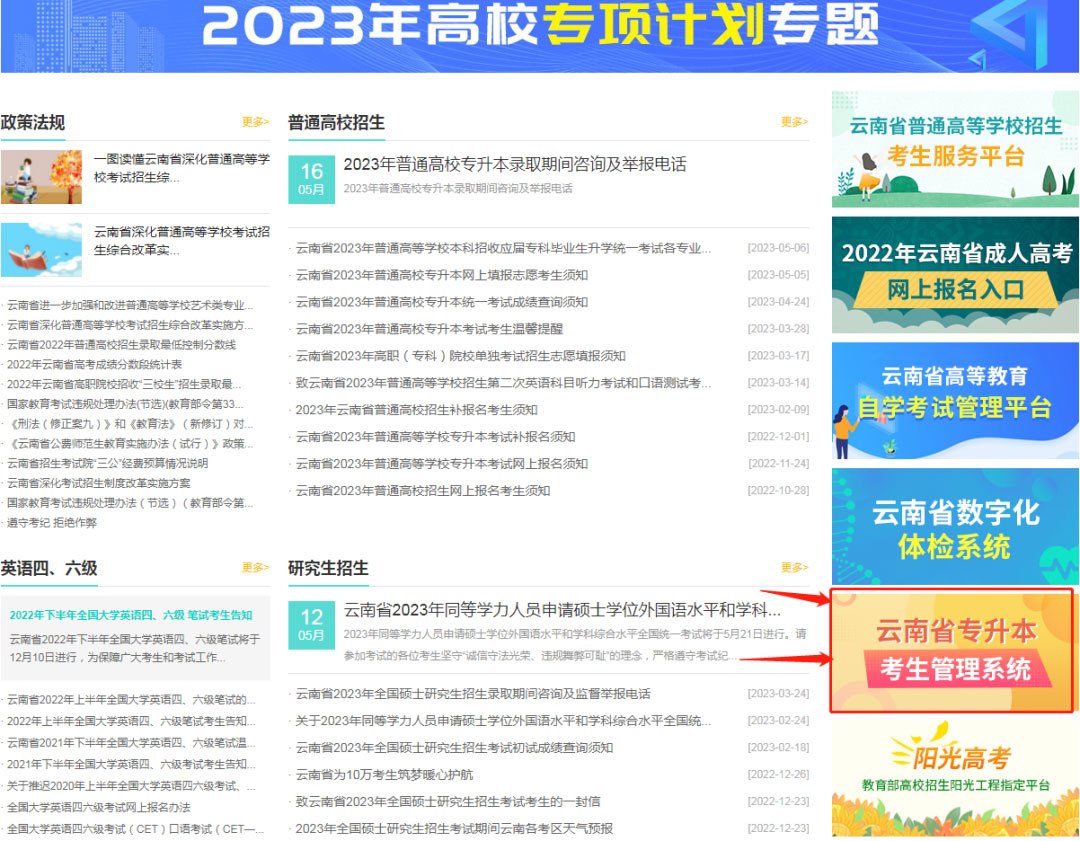
Task: Click 云南省为10万考生筑梦暖心护航 article link
Action: pos(384,775)
